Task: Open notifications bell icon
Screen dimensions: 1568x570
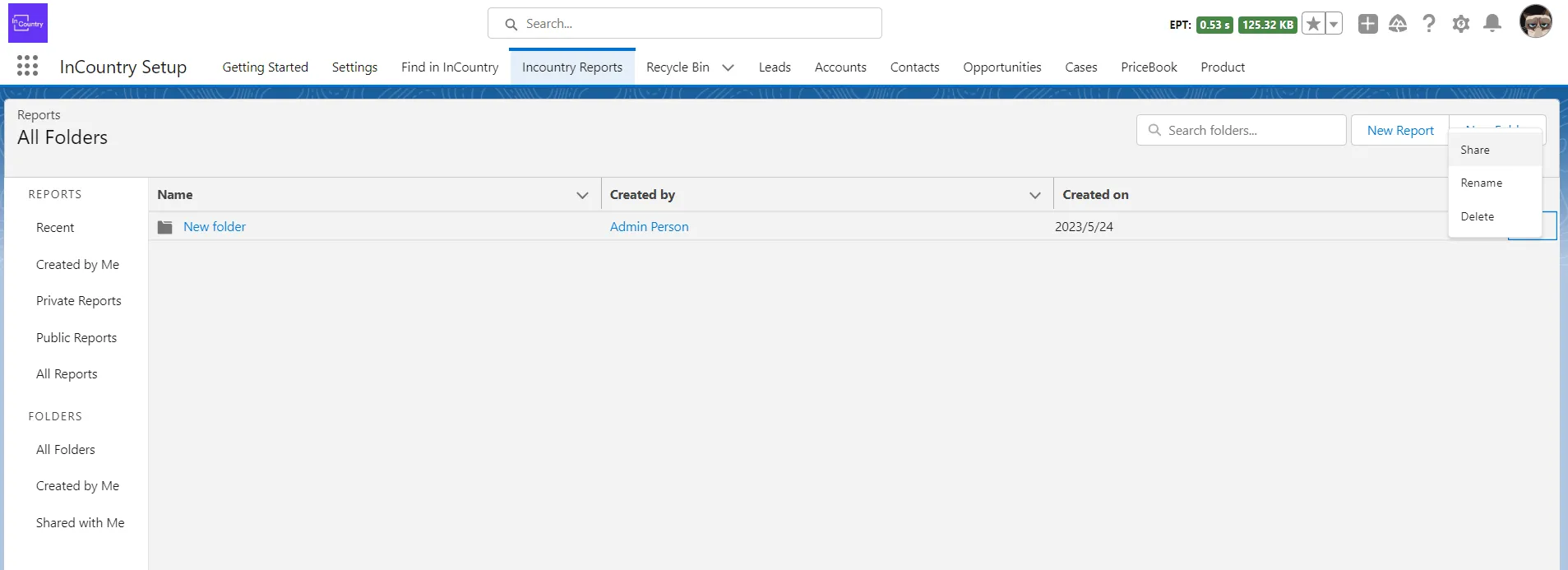Action: [1492, 24]
